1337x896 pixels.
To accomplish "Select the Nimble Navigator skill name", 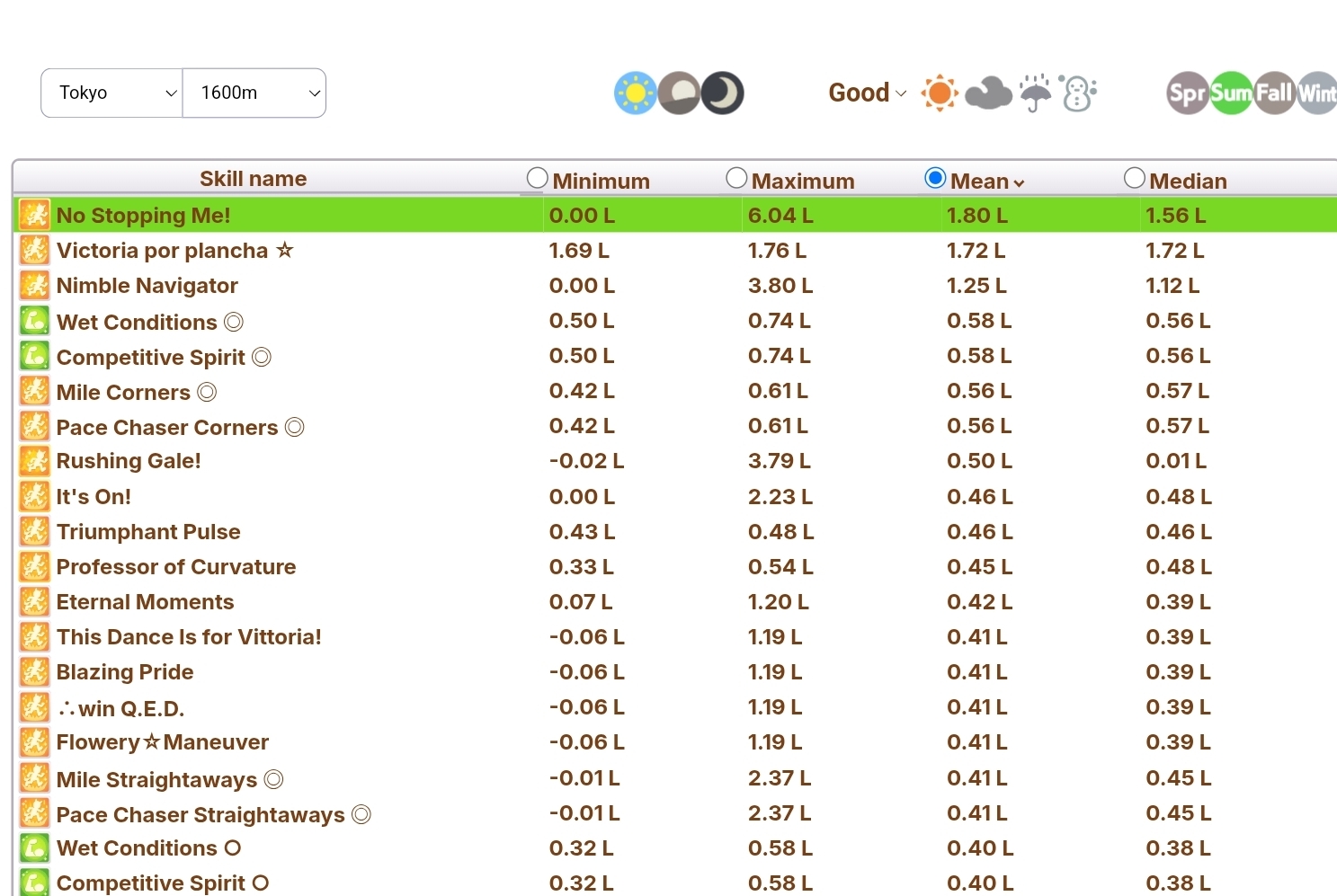I will [x=147, y=285].
